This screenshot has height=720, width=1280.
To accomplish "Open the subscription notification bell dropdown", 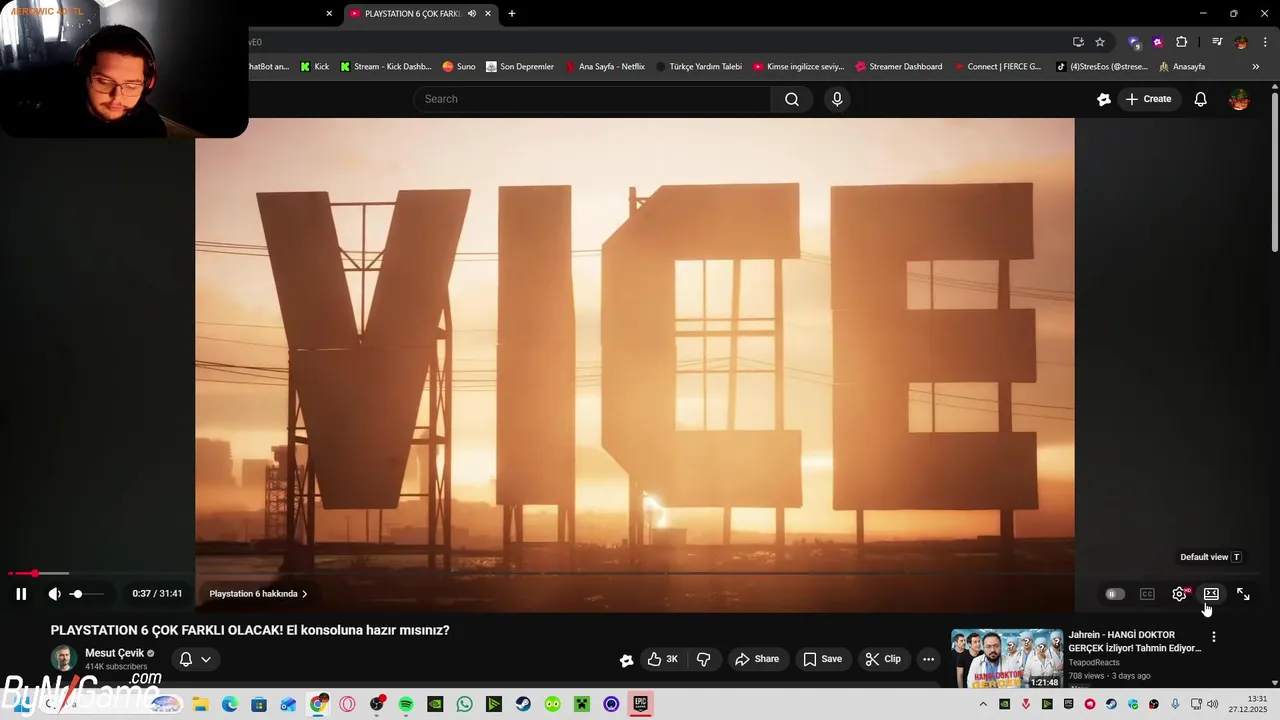I will pyautogui.click(x=195, y=659).
